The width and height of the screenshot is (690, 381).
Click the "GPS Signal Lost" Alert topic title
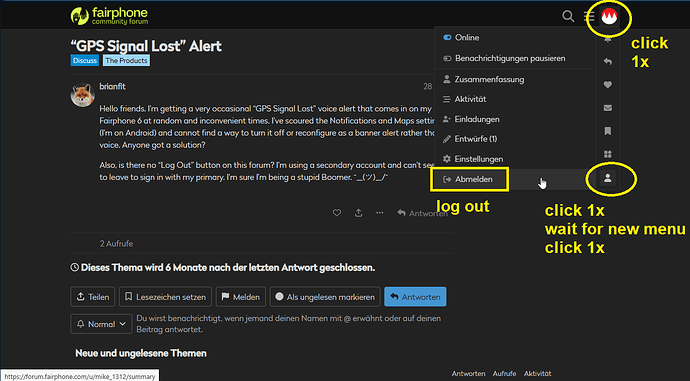[146, 46]
